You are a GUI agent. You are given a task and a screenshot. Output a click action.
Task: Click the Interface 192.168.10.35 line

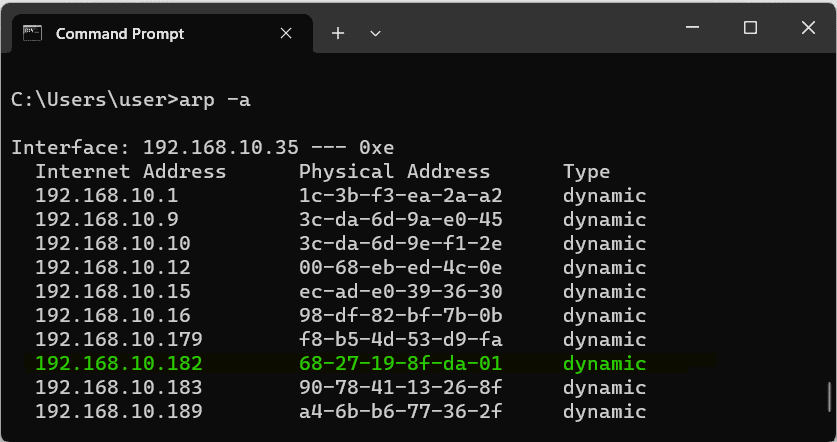[202, 147]
